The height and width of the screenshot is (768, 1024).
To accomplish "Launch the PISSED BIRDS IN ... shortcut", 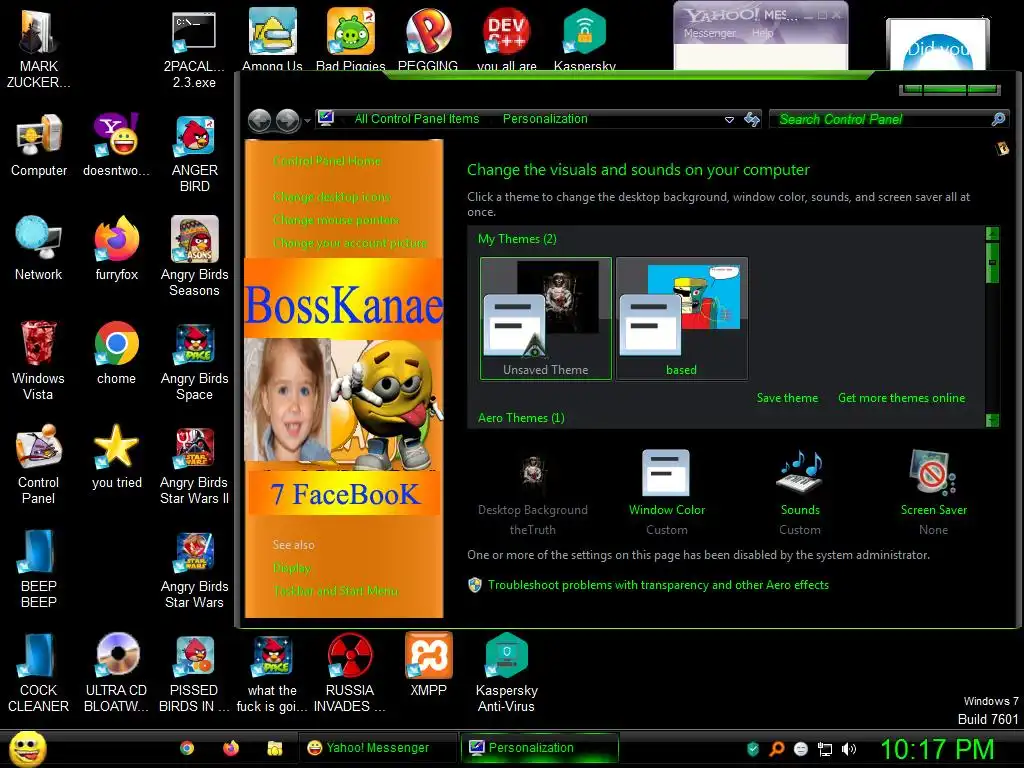I will 195,672.
